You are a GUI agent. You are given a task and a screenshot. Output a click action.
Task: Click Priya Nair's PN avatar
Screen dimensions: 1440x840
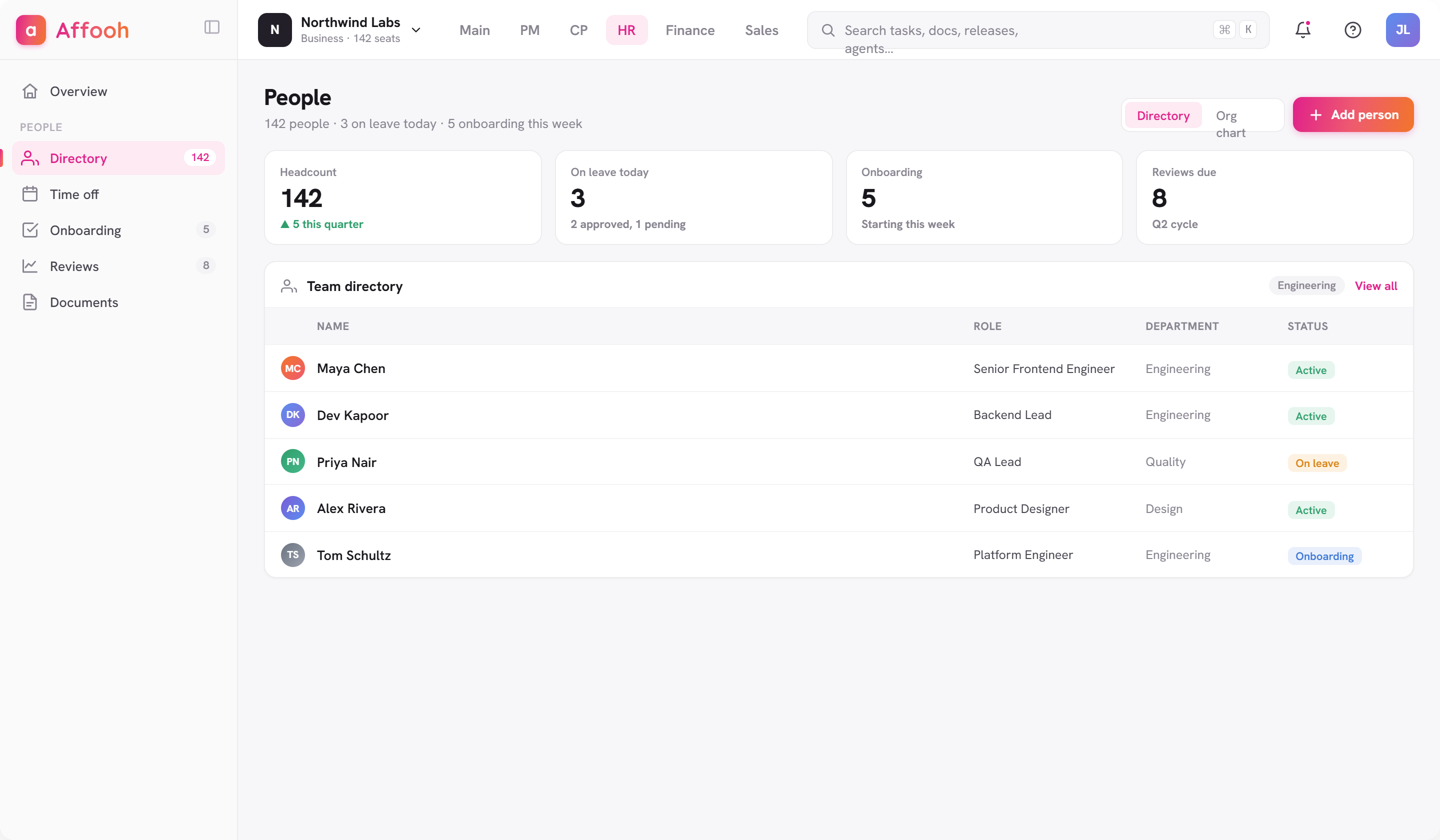point(293,461)
